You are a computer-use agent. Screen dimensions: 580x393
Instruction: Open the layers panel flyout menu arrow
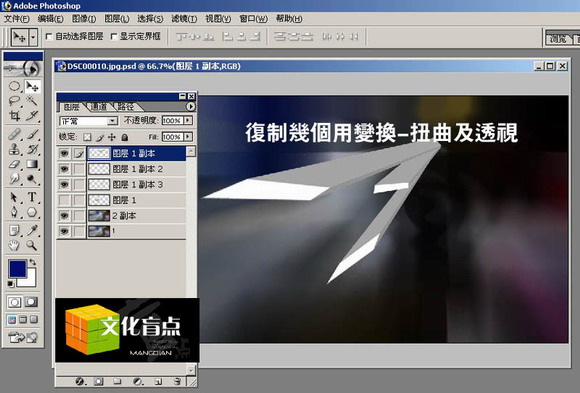point(190,107)
